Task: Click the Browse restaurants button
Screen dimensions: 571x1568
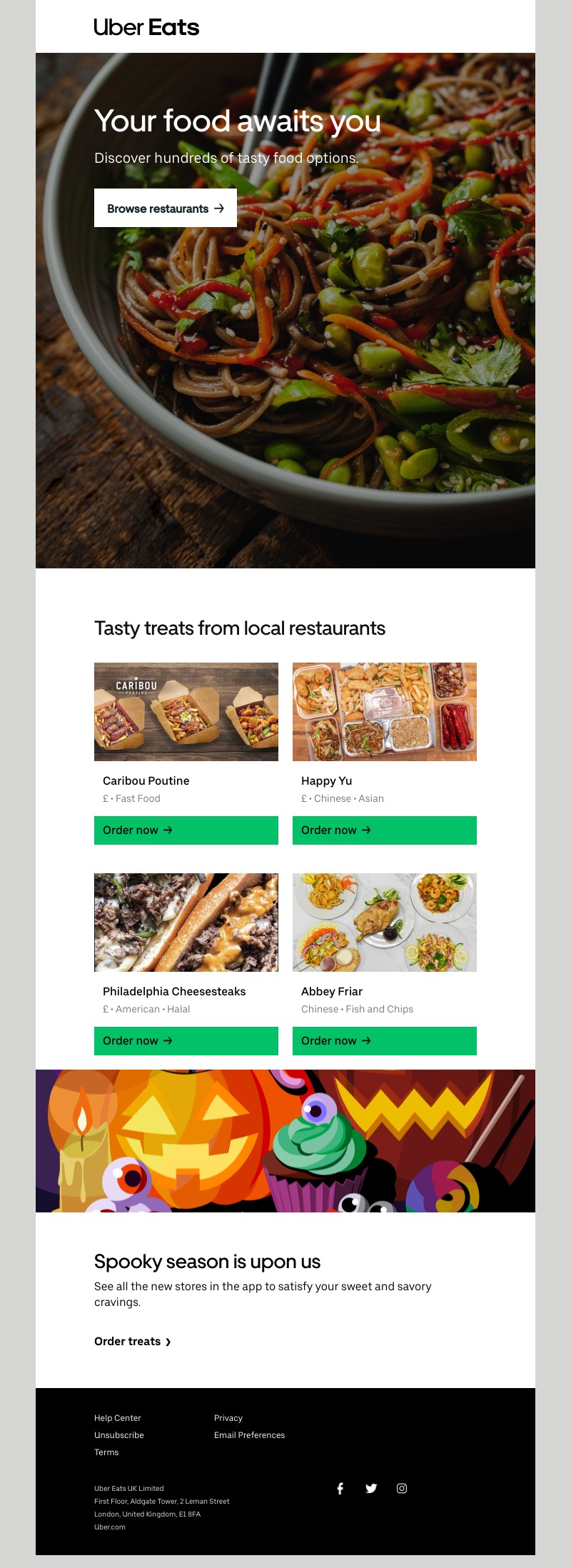Action: coord(166,208)
